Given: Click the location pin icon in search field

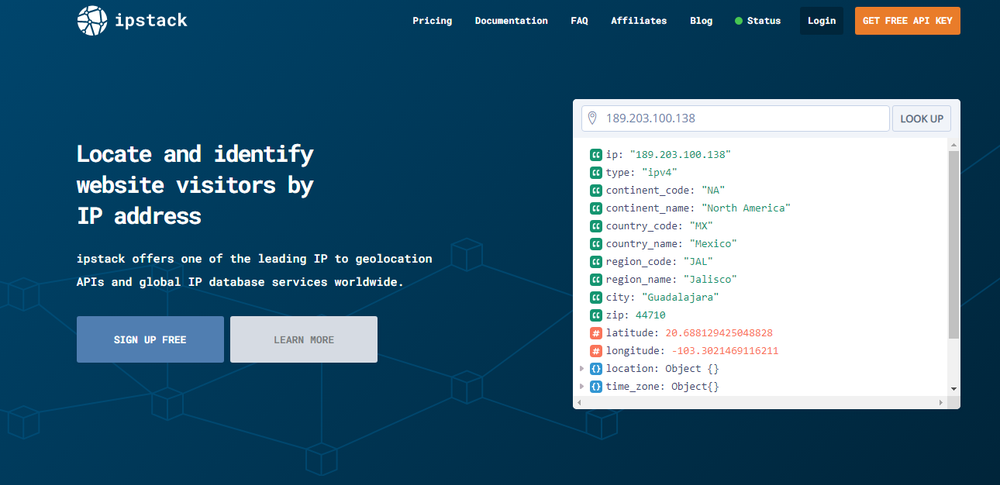Looking at the screenshot, I should [592, 118].
